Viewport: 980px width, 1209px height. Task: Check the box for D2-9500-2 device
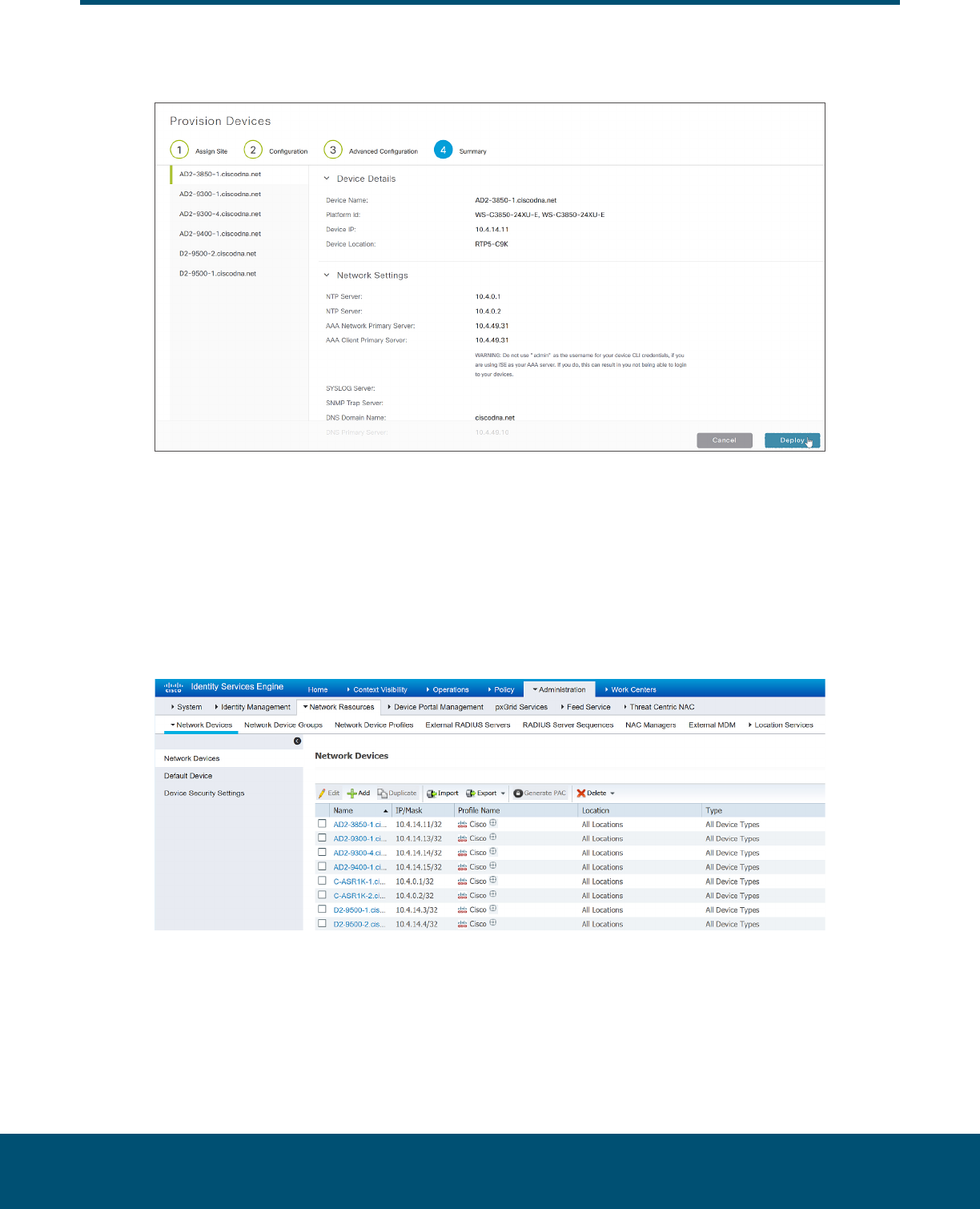tap(322, 923)
